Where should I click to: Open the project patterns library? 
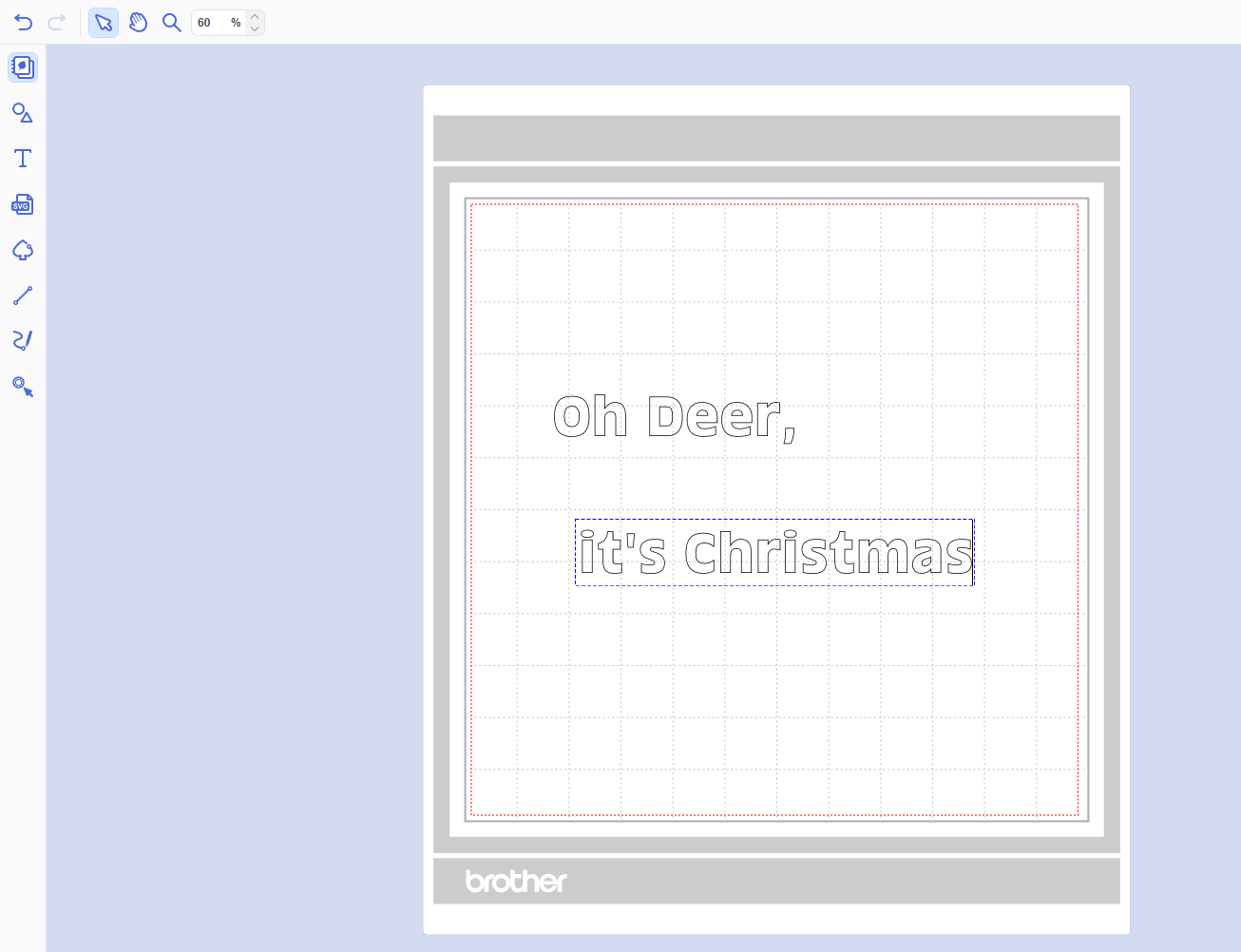coord(23,67)
